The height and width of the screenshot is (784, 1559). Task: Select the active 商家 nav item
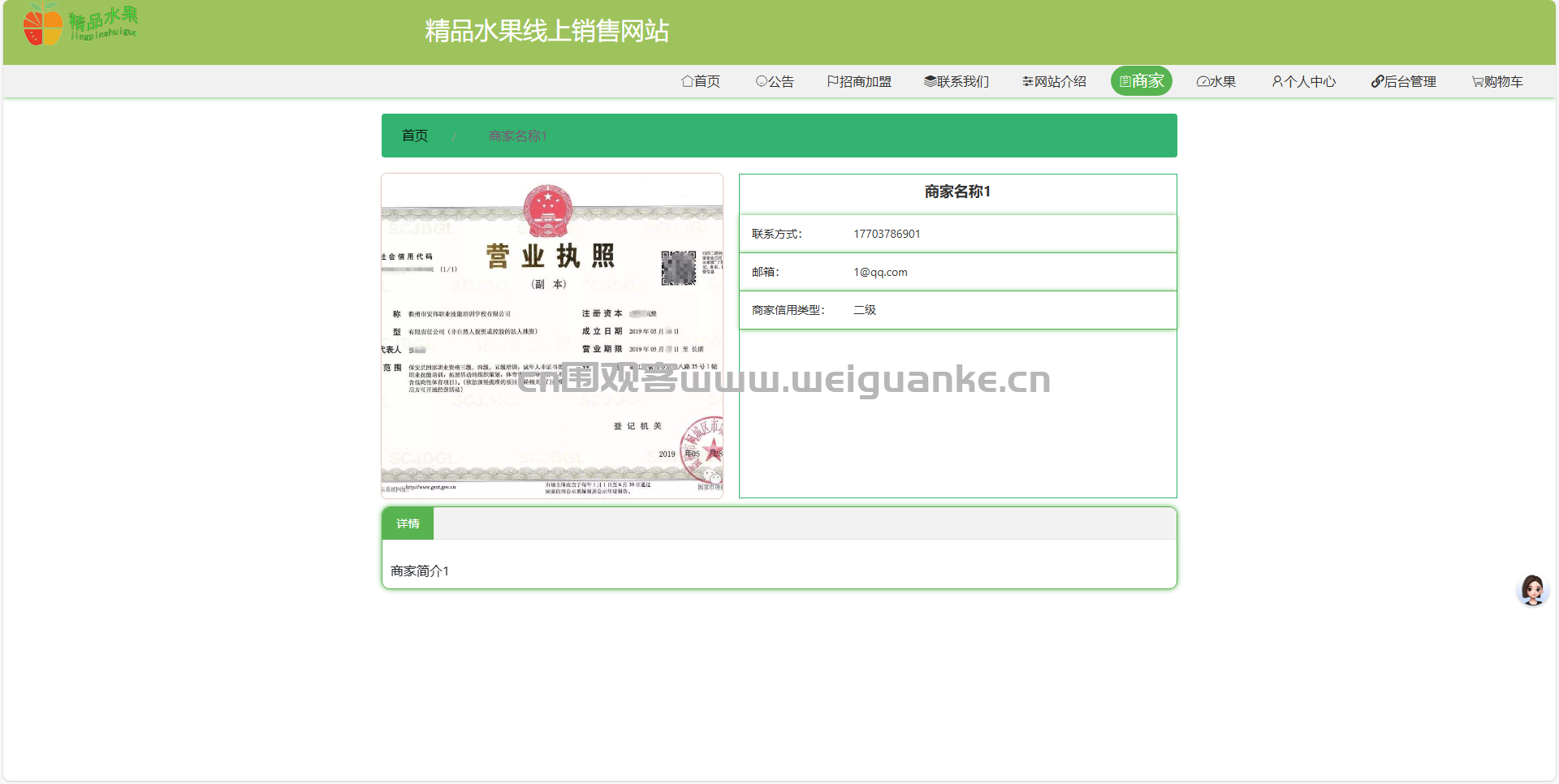click(1141, 81)
